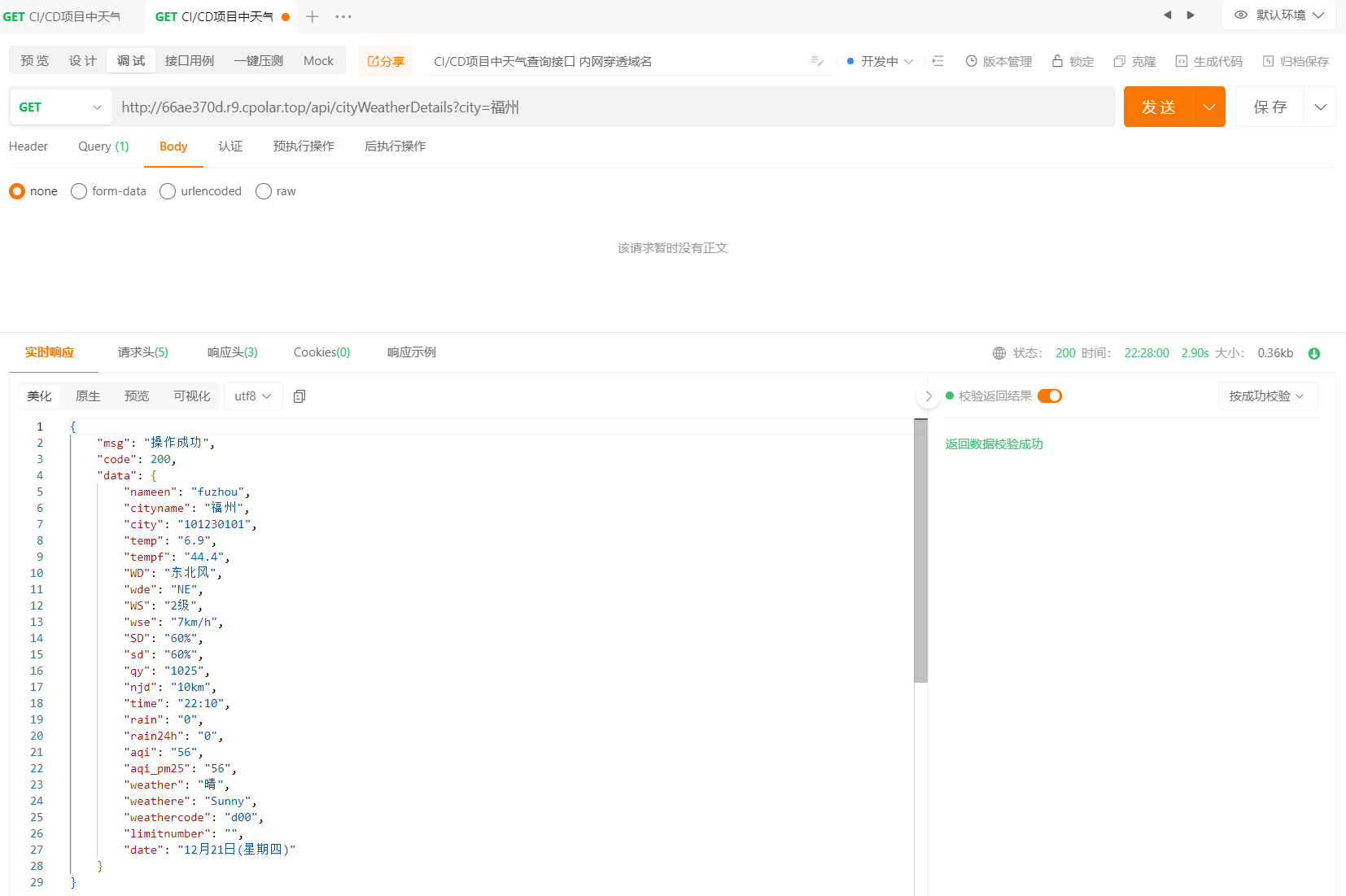The image size is (1346, 896).
Task: Select the urlencoded body type
Action: pos(201,191)
